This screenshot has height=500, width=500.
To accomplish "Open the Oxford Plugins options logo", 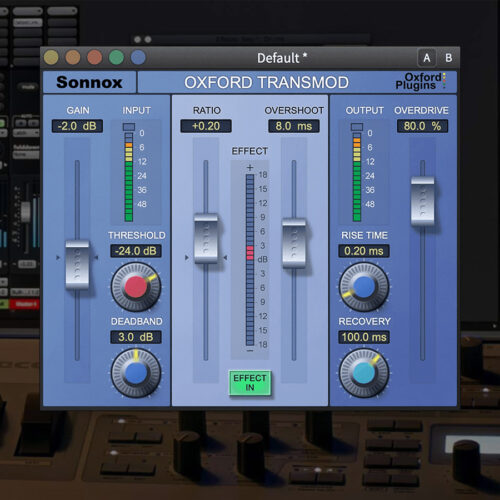I will [x=421, y=81].
